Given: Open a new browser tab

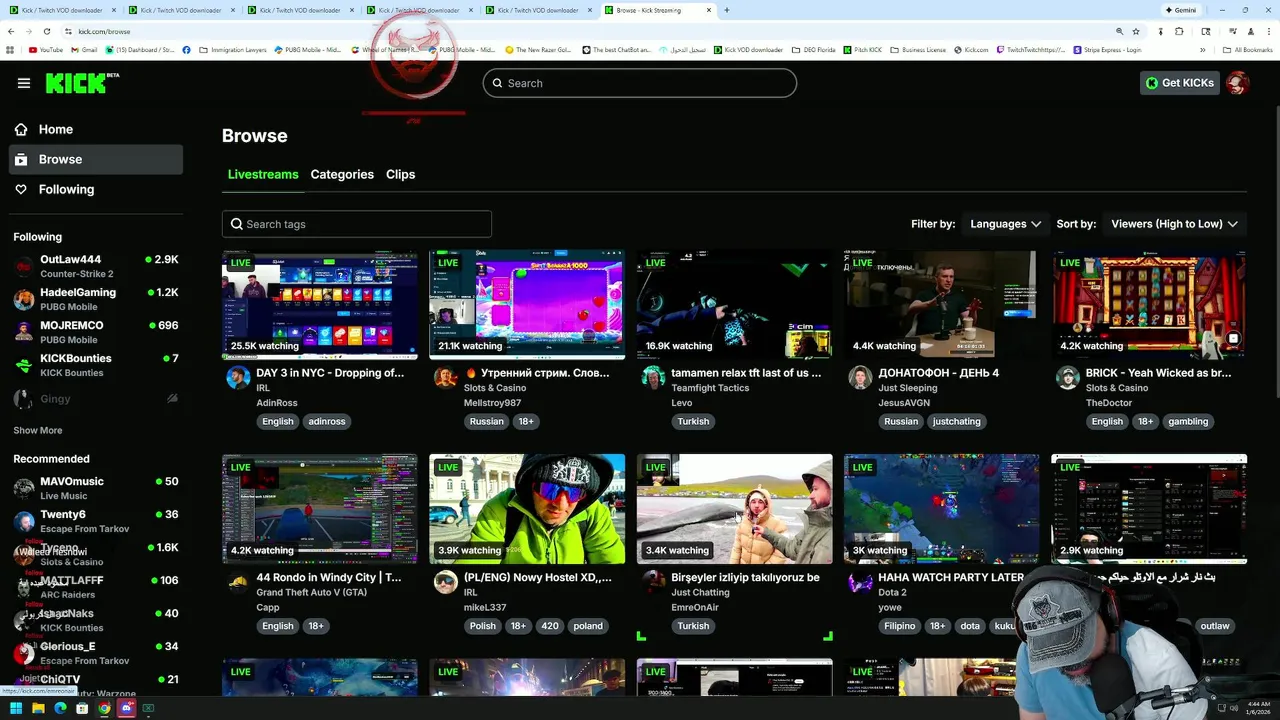Looking at the screenshot, I should pyautogui.click(x=726, y=10).
